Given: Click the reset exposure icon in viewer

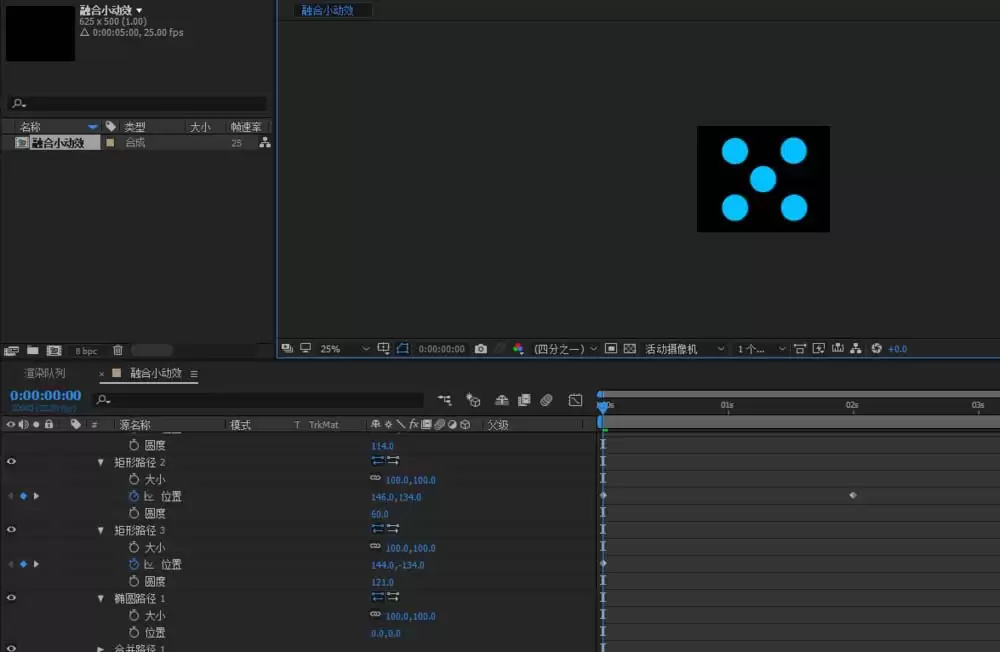Looking at the screenshot, I should 876,348.
